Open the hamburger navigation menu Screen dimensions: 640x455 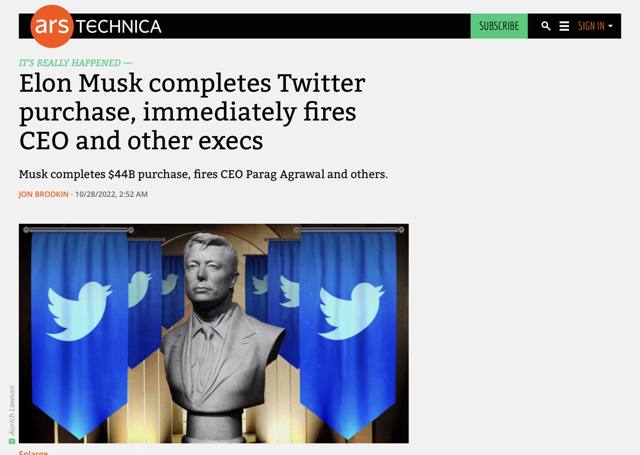pyautogui.click(x=564, y=26)
